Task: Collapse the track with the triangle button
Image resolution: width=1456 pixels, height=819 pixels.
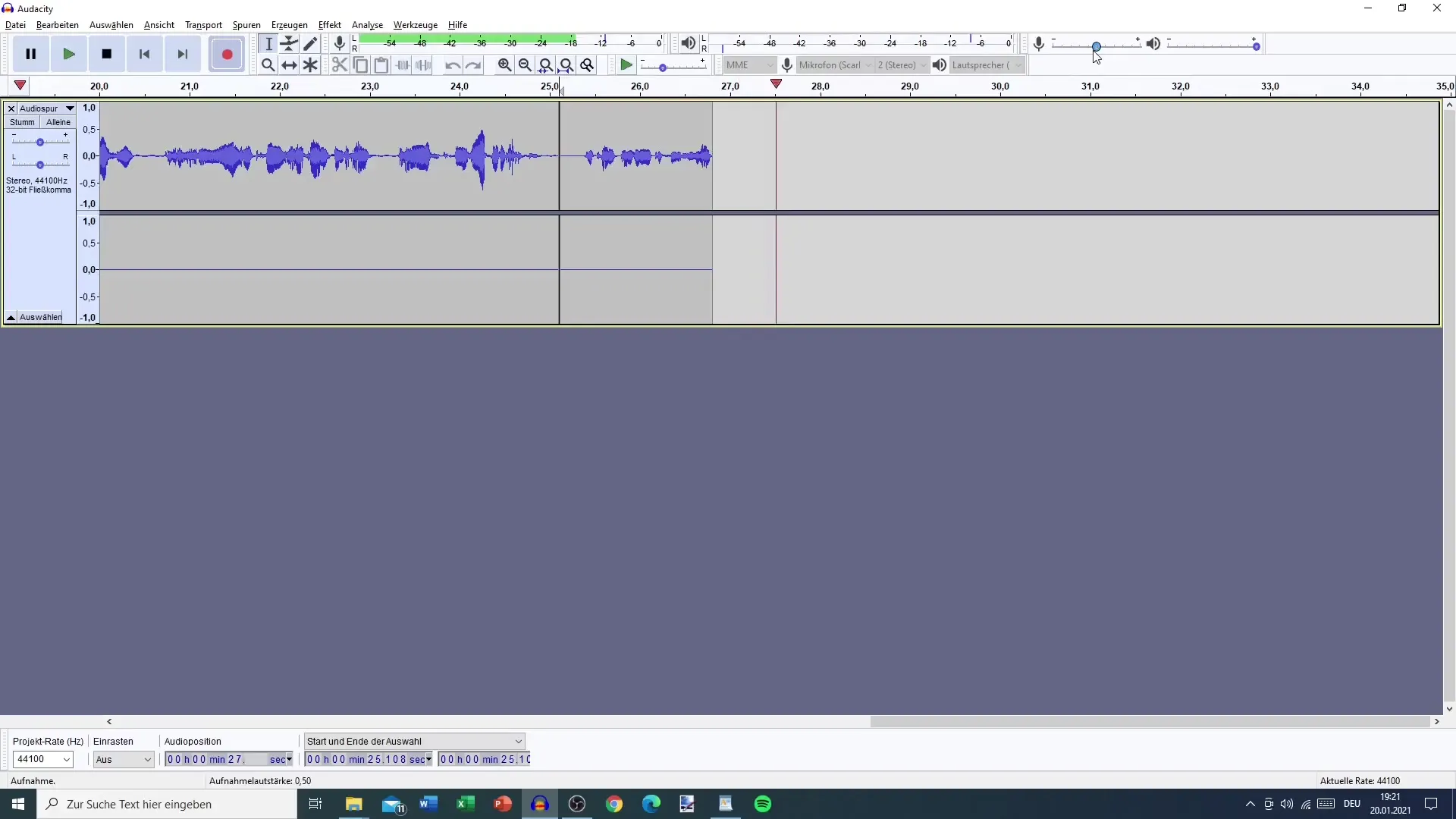Action: (x=11, y=317)
